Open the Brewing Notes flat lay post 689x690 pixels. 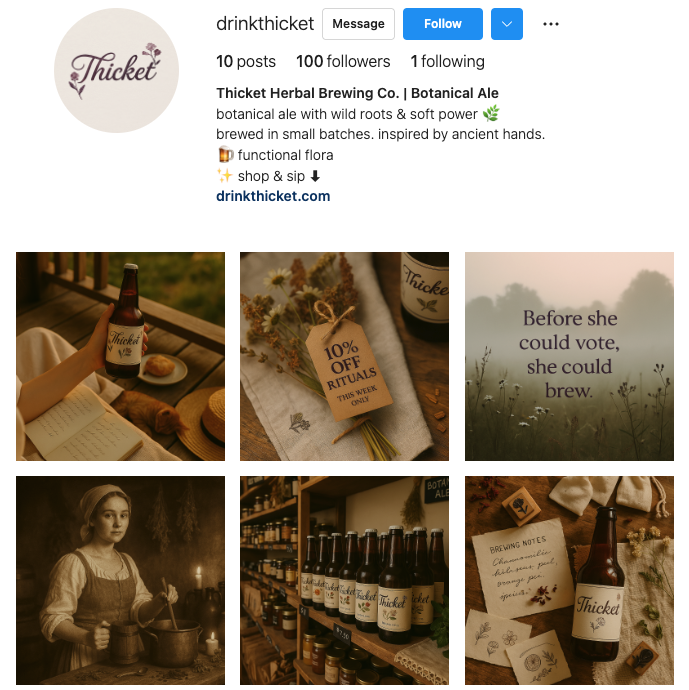pyautogui.click(x=569, y=580)
